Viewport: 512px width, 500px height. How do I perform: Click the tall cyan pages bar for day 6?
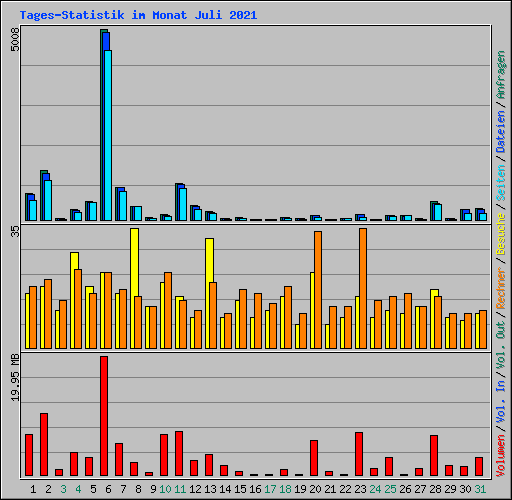(108, 135)
